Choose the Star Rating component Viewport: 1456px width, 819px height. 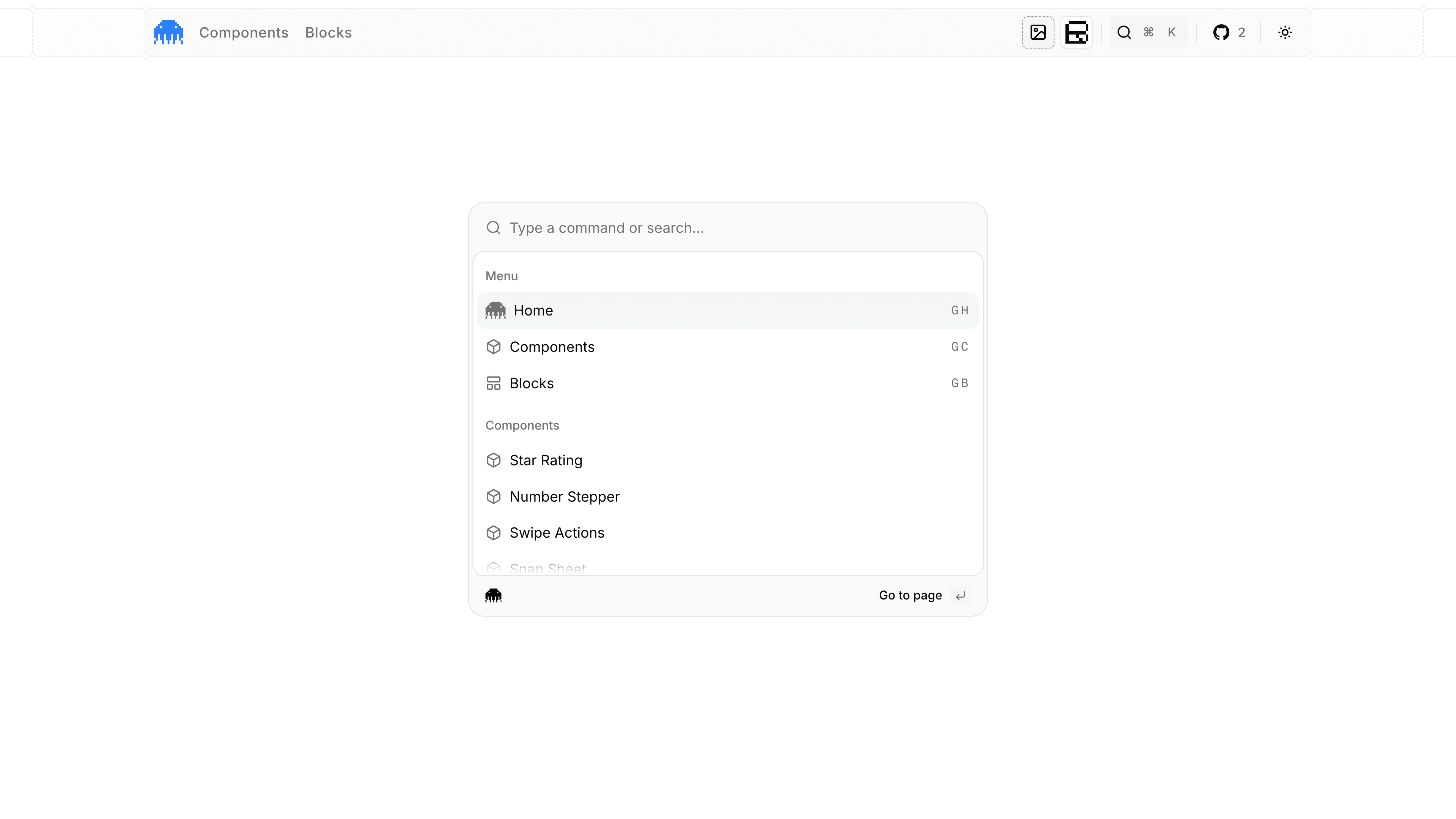pos(728,460)
